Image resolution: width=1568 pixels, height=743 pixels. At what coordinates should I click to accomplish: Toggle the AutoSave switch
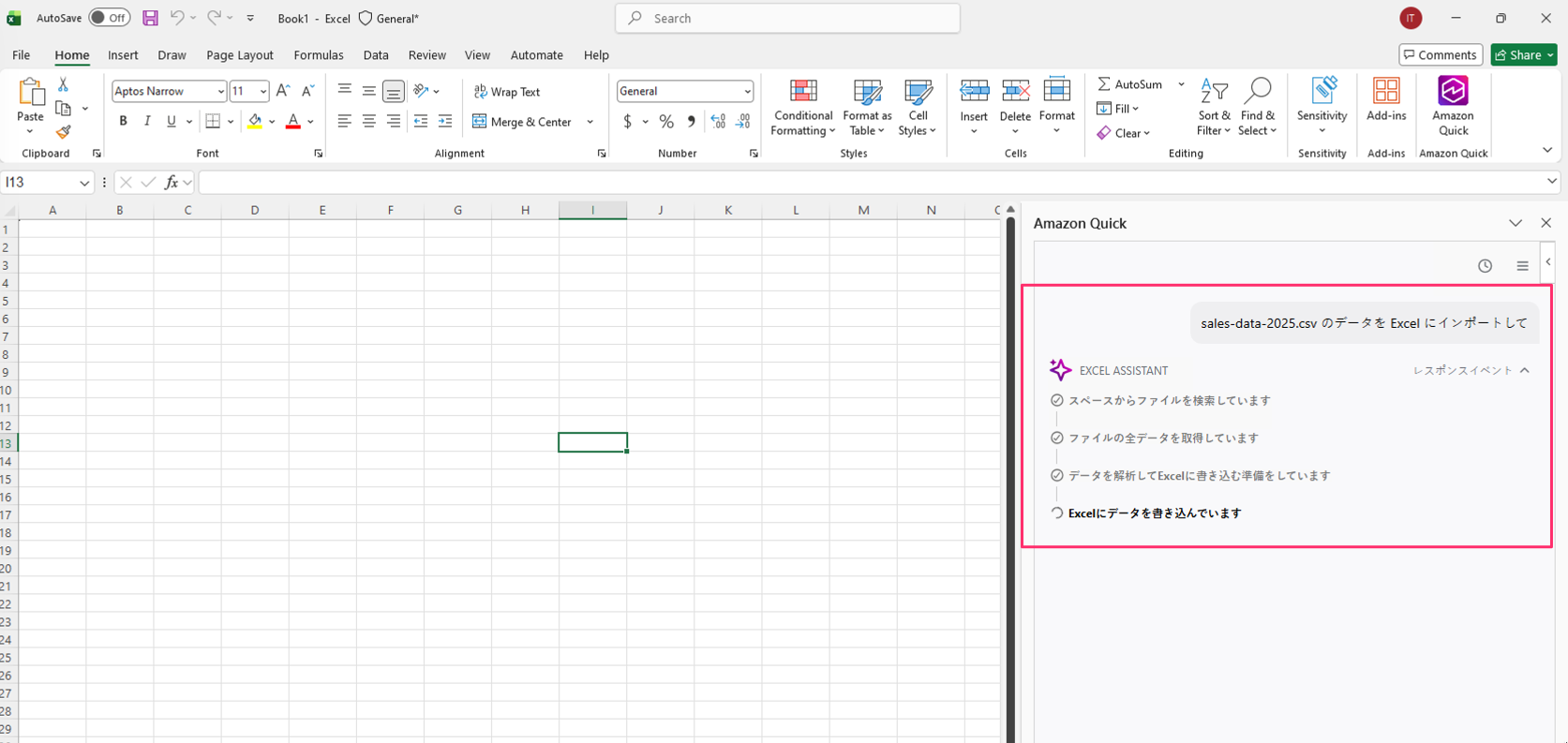[110, 18]
